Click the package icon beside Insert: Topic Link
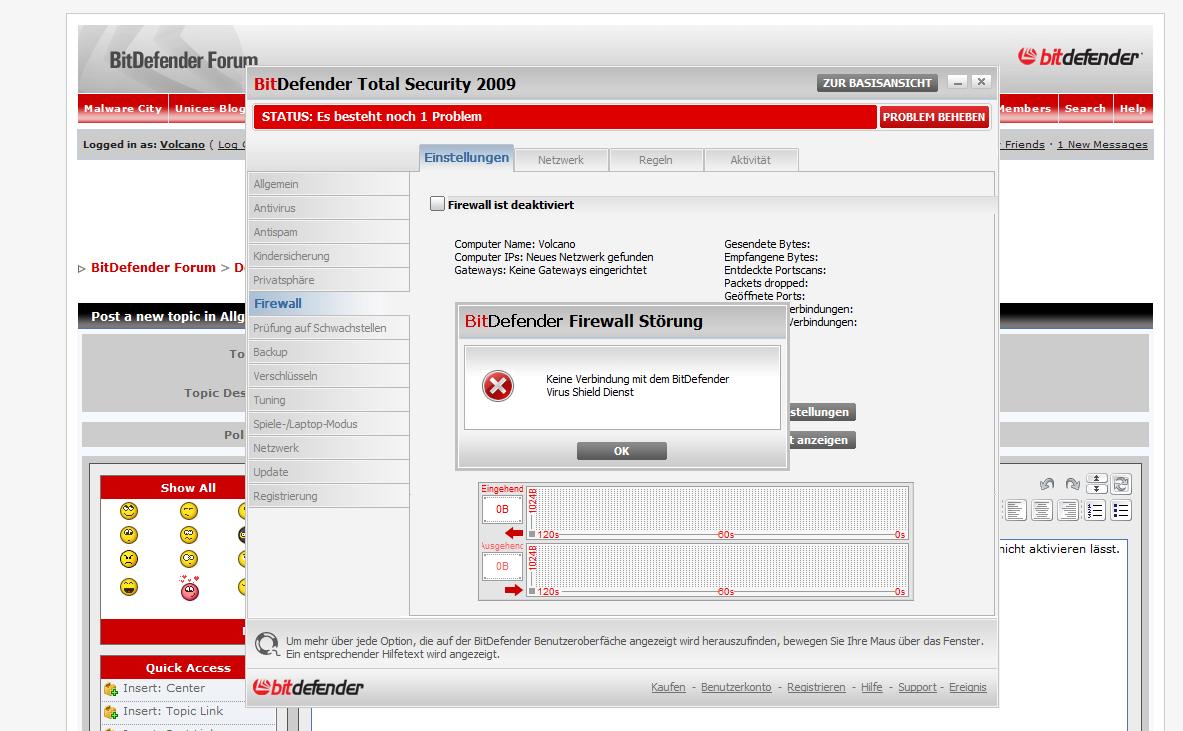Screen dimensions: 1183x731 (x=111, y=711)
